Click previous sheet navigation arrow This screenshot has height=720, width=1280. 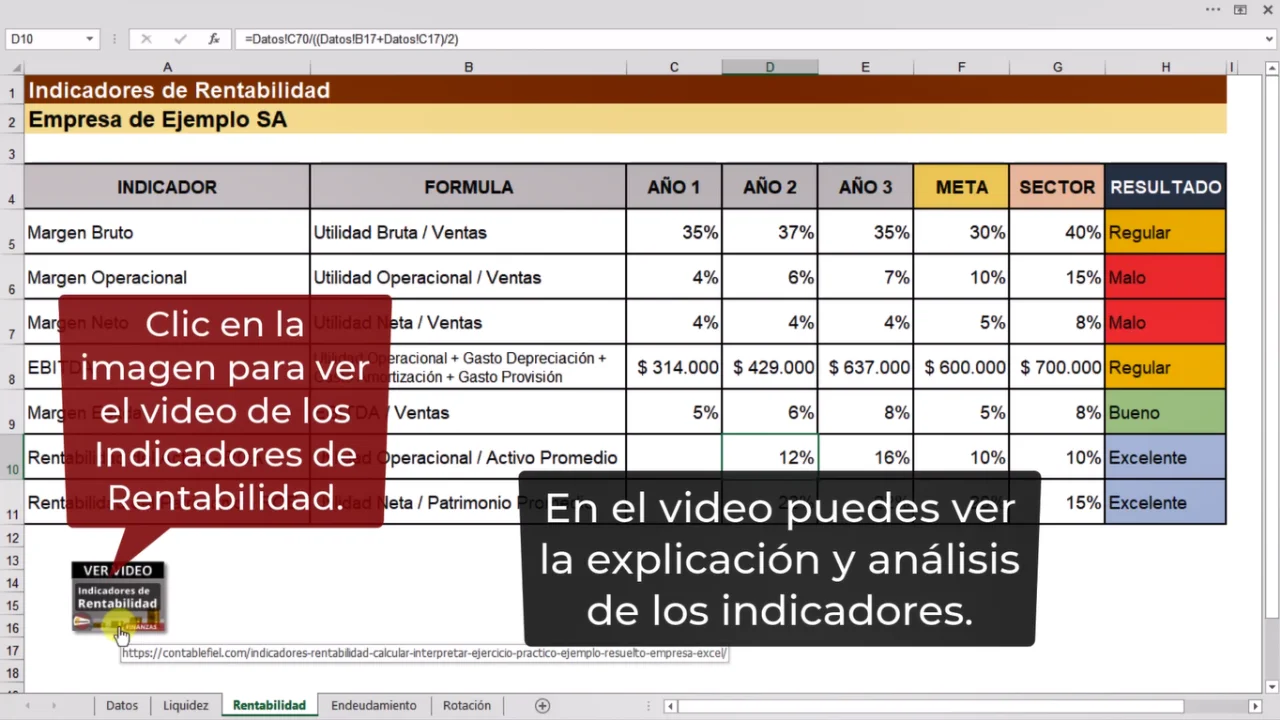28,705
